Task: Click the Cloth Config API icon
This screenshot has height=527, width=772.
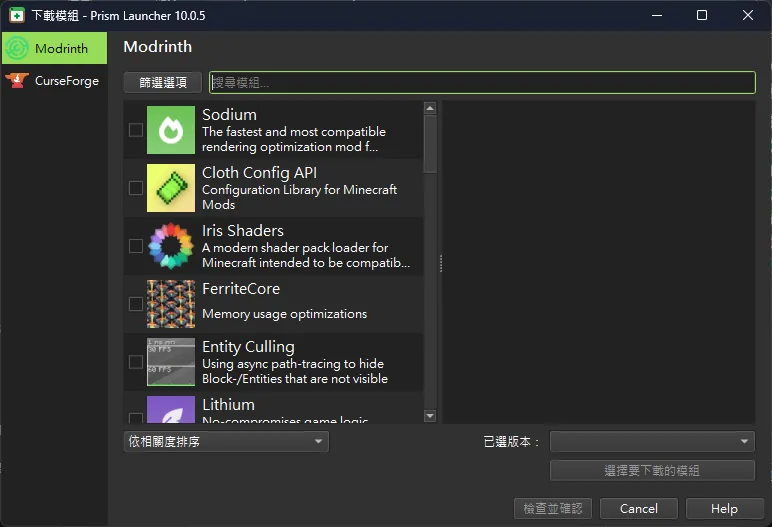Action: click(x=171, y=188)
